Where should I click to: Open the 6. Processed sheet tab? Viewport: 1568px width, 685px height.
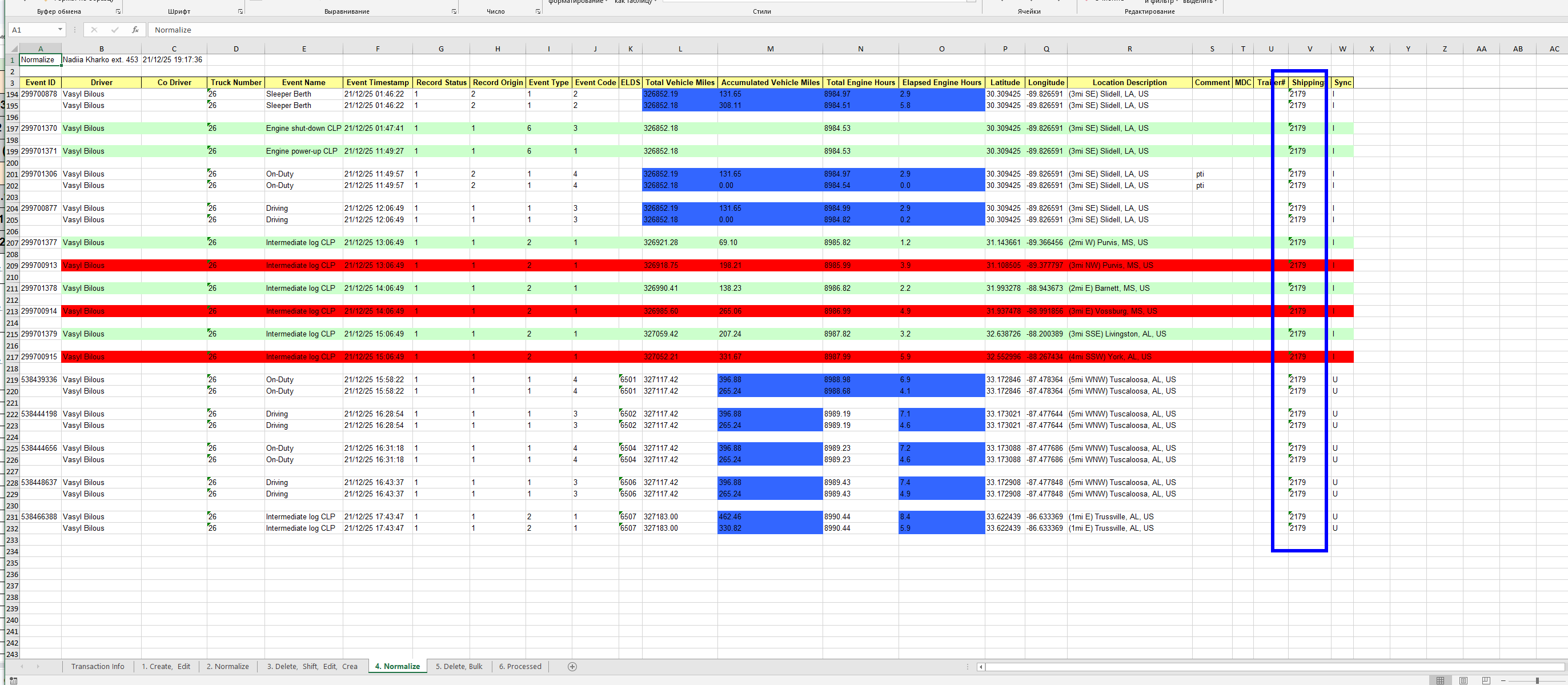(x=520, y=667)
